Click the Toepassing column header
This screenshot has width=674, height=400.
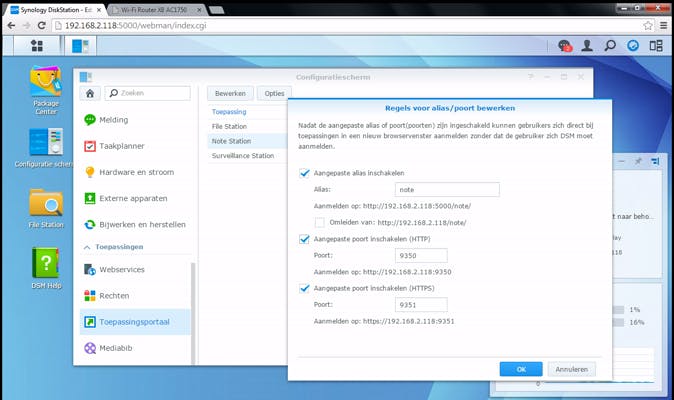coord(229,112)
